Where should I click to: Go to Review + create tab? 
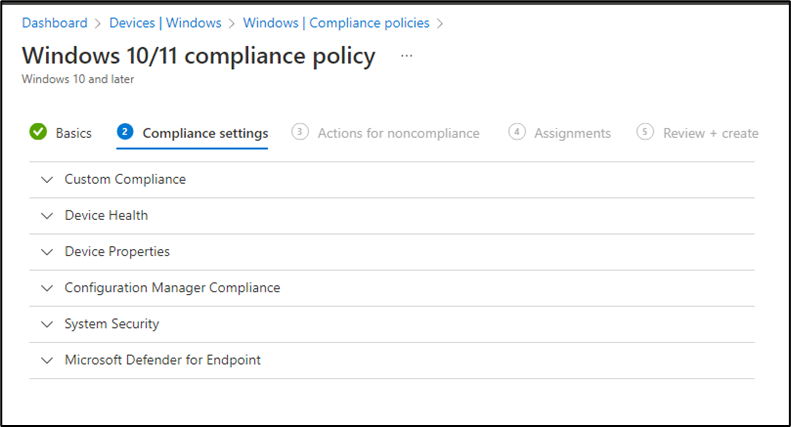tap(711, 133)
